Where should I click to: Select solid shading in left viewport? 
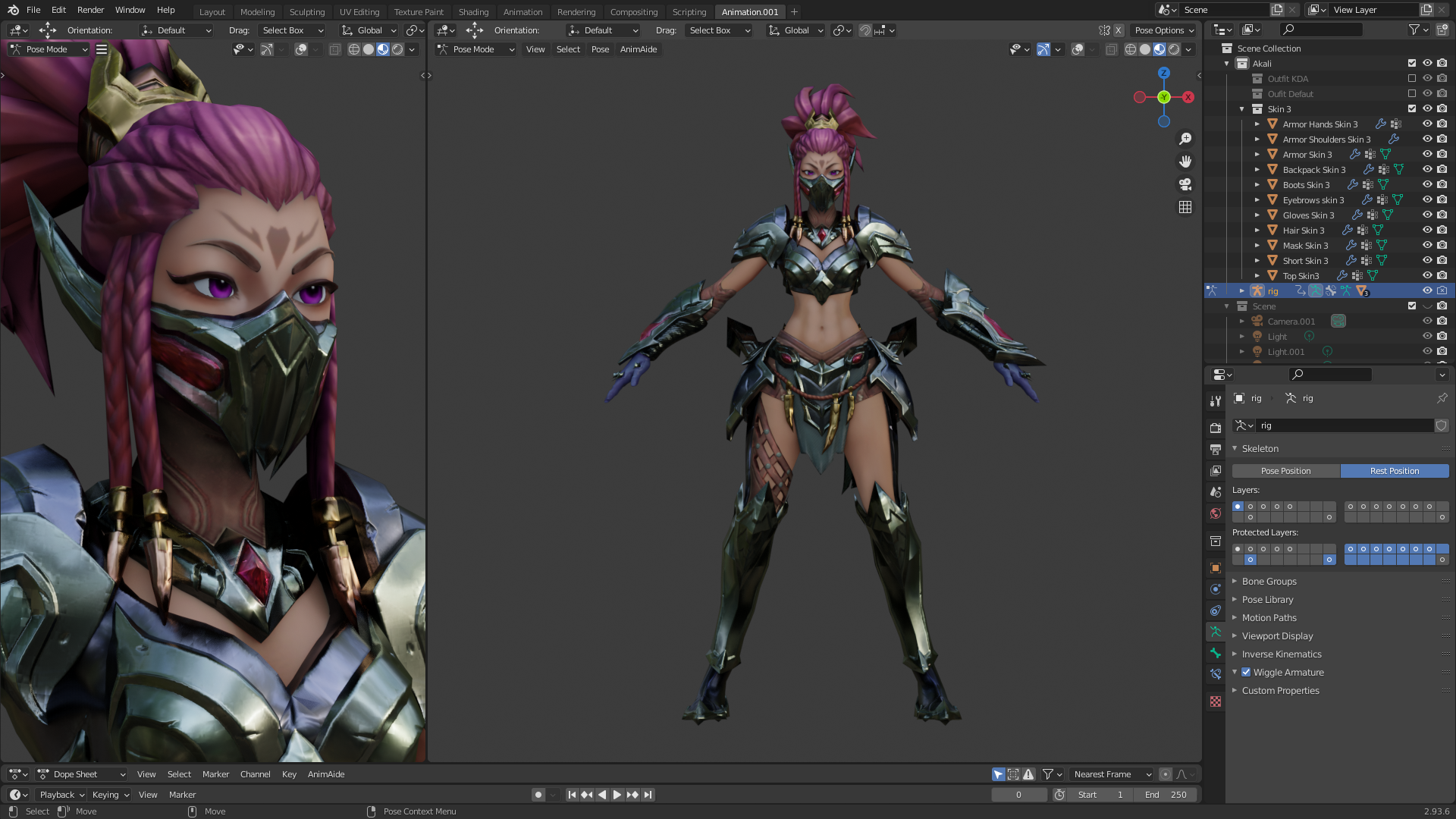click(369, 49)
